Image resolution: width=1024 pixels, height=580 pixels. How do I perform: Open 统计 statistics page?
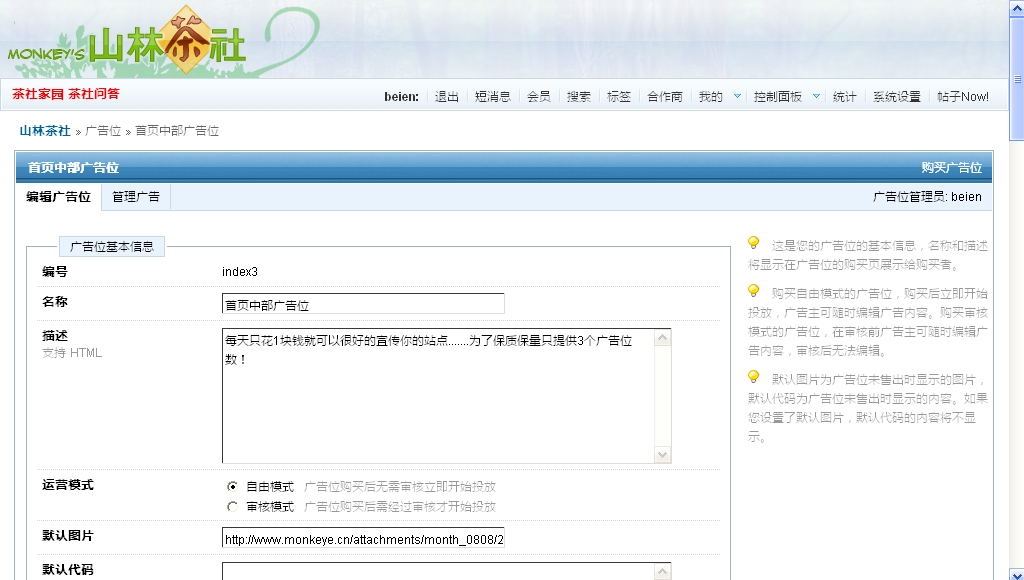tap(844, 97)
